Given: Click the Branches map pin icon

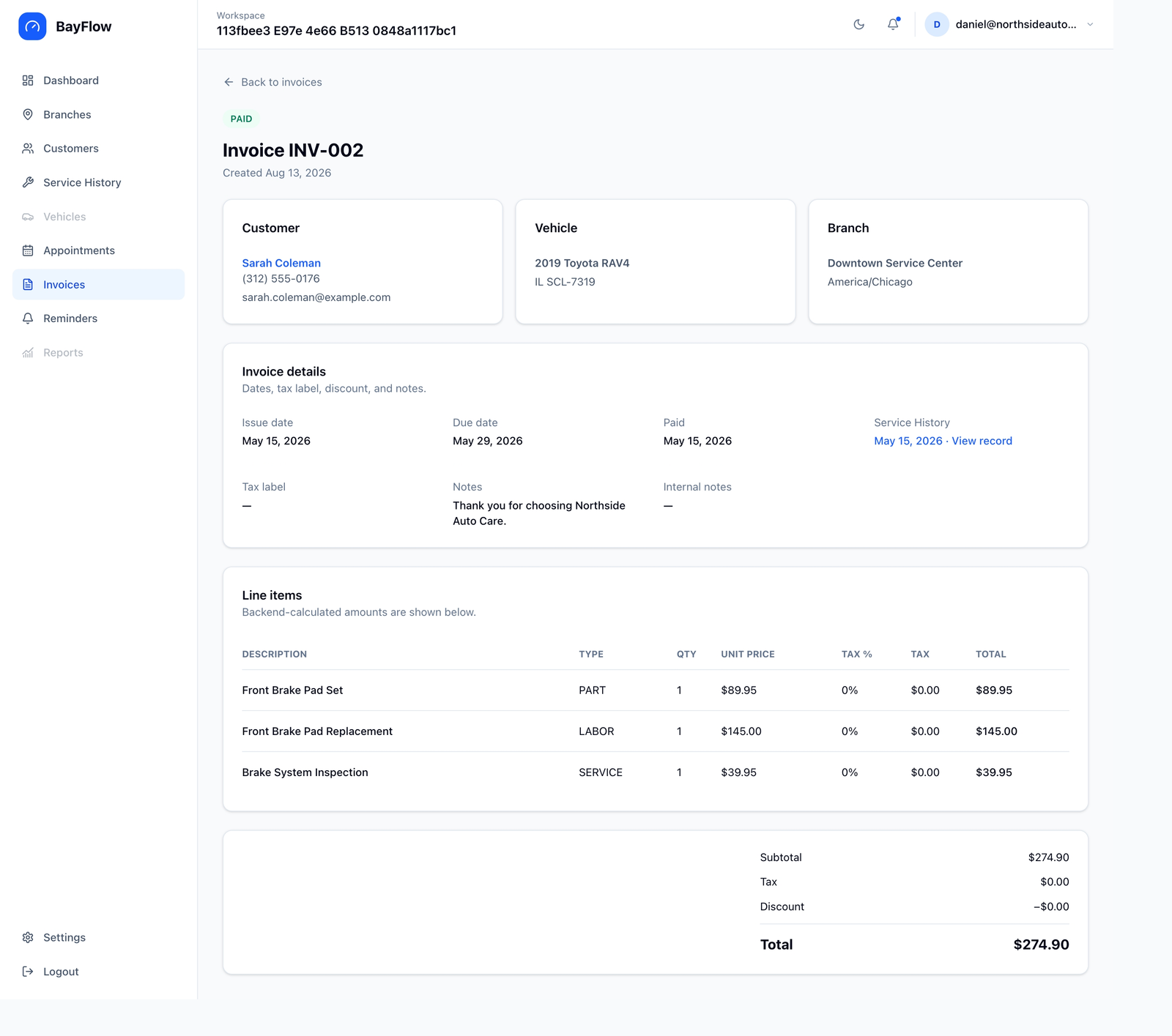Looking at the screenshot, I should tap(28, 114).
